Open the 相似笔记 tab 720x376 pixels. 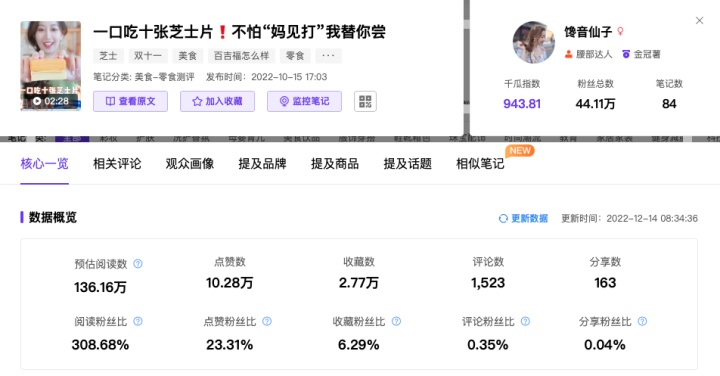tap(480, 163)
